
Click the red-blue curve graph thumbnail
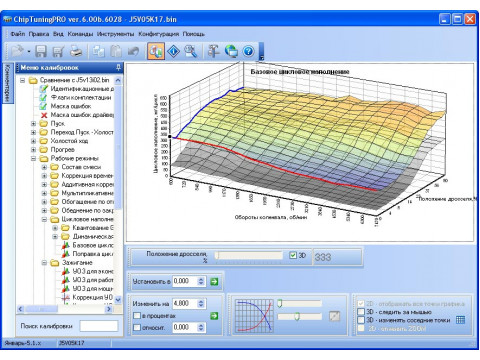click(254, 316)
